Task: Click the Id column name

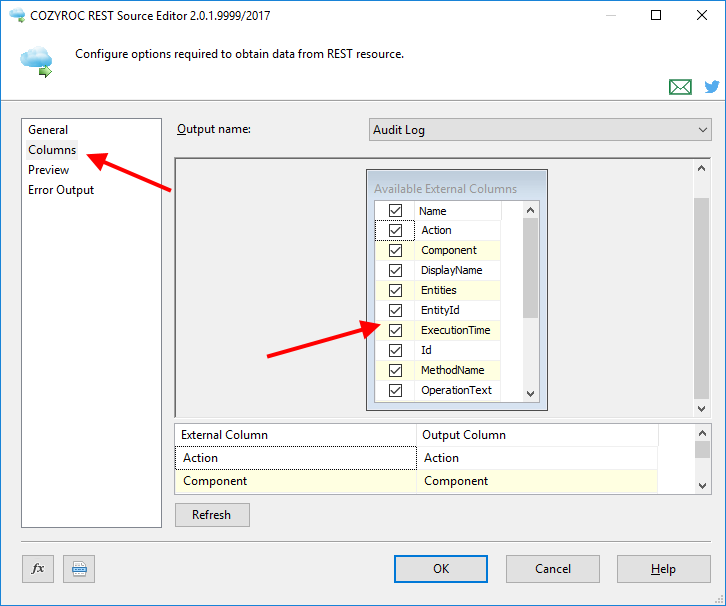Action: (426, 350)
